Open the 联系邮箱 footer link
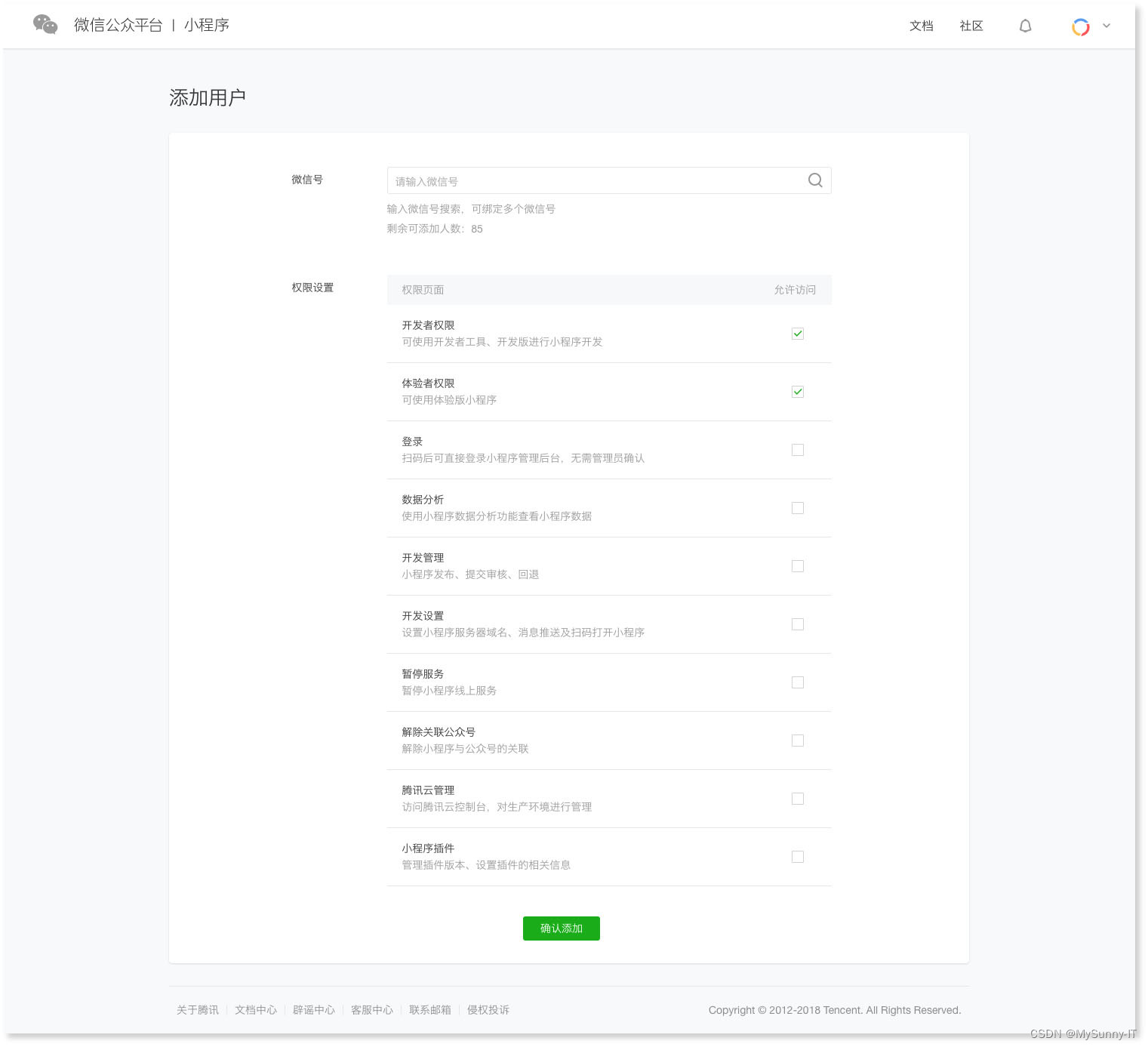The height and width of the screenshot is (1047, 1148). [430, 1010]
